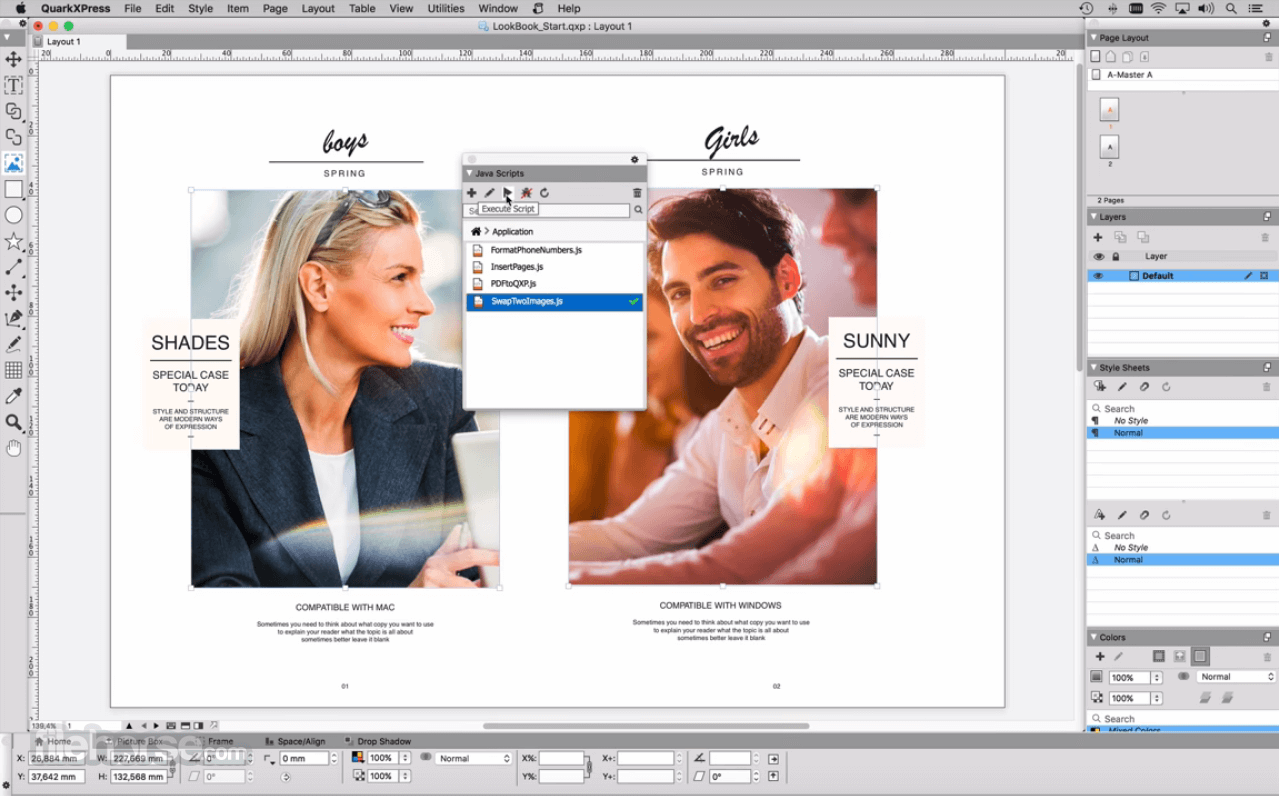Select the Oval Box tool

tap(13, 215)
